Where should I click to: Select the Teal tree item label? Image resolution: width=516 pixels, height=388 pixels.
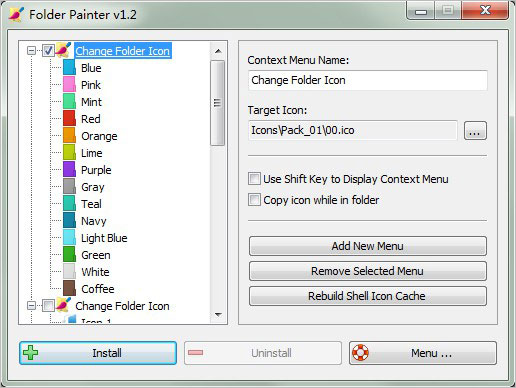click(91, 204)
